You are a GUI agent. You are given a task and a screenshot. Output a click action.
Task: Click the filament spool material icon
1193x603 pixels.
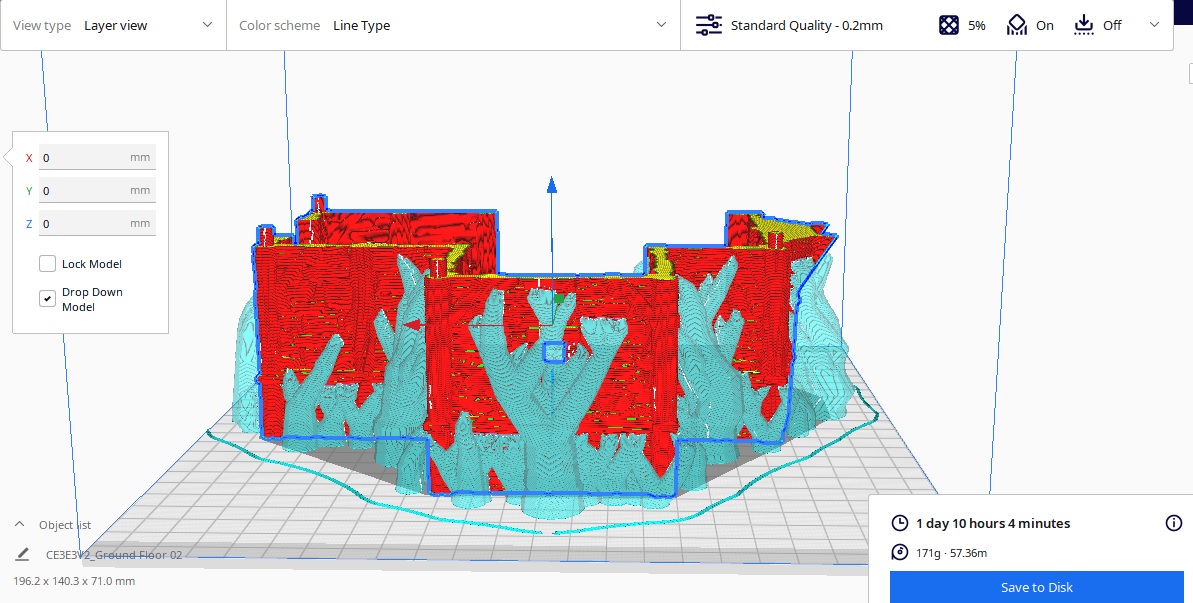click(899, 553)
